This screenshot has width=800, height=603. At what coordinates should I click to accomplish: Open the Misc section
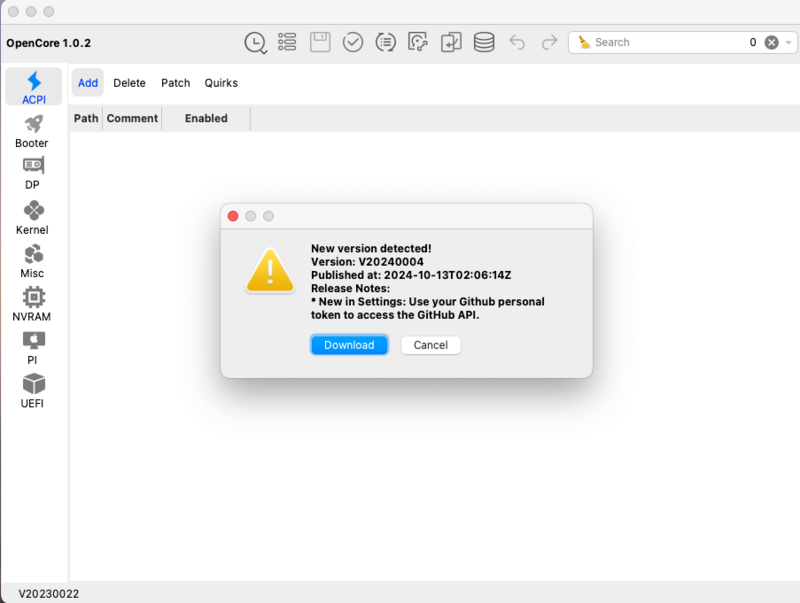click(32, 261)
